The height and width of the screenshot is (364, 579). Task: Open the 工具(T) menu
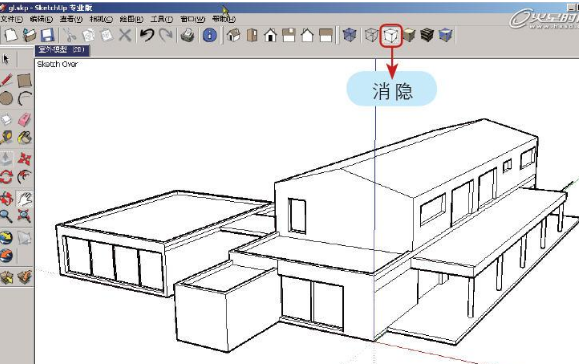(161, 19)
